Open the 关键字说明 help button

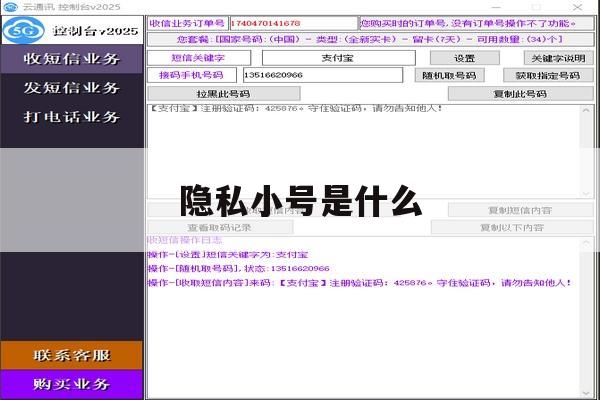[x=558, y=58]
